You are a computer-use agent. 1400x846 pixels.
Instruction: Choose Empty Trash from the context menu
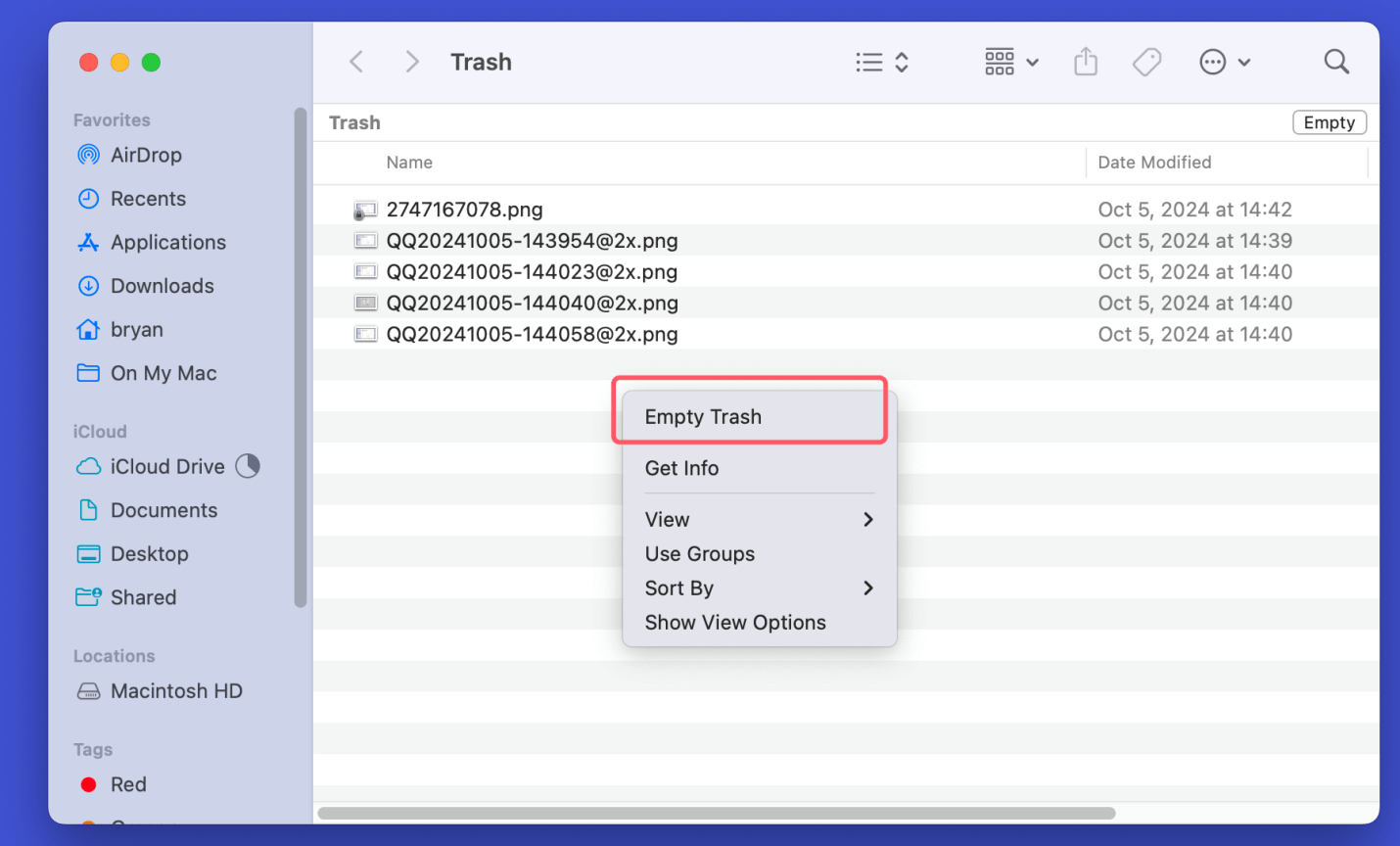pos(703,416)
